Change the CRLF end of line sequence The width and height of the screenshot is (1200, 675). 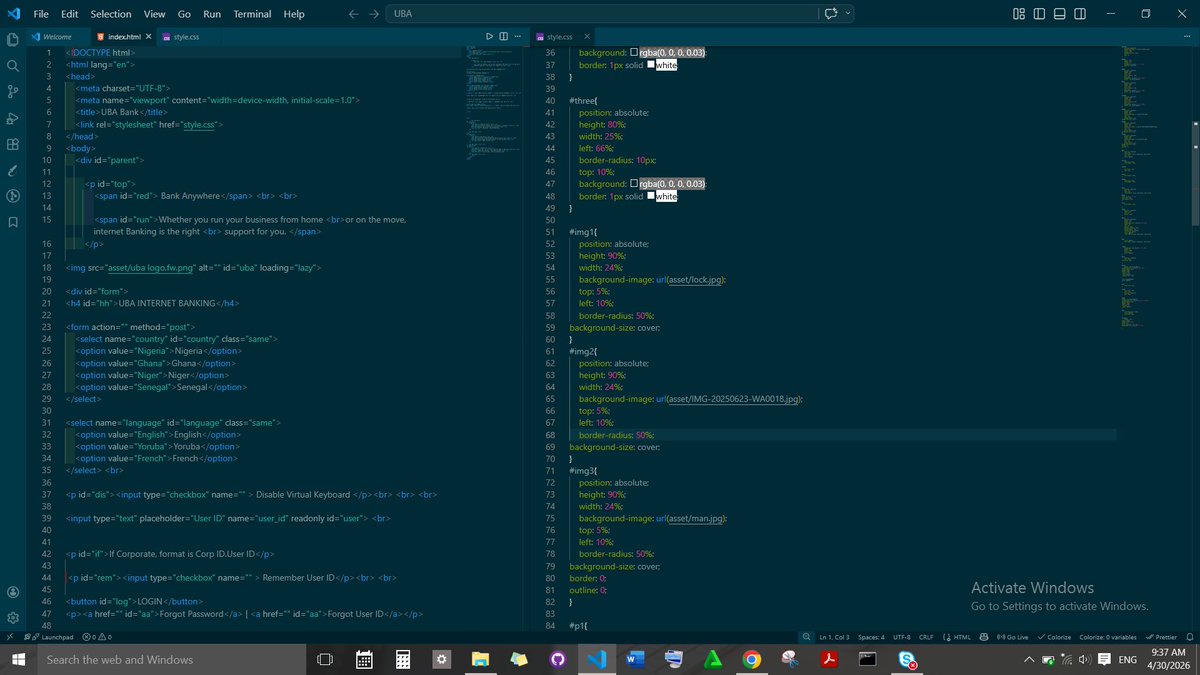(x=926, y=637)
